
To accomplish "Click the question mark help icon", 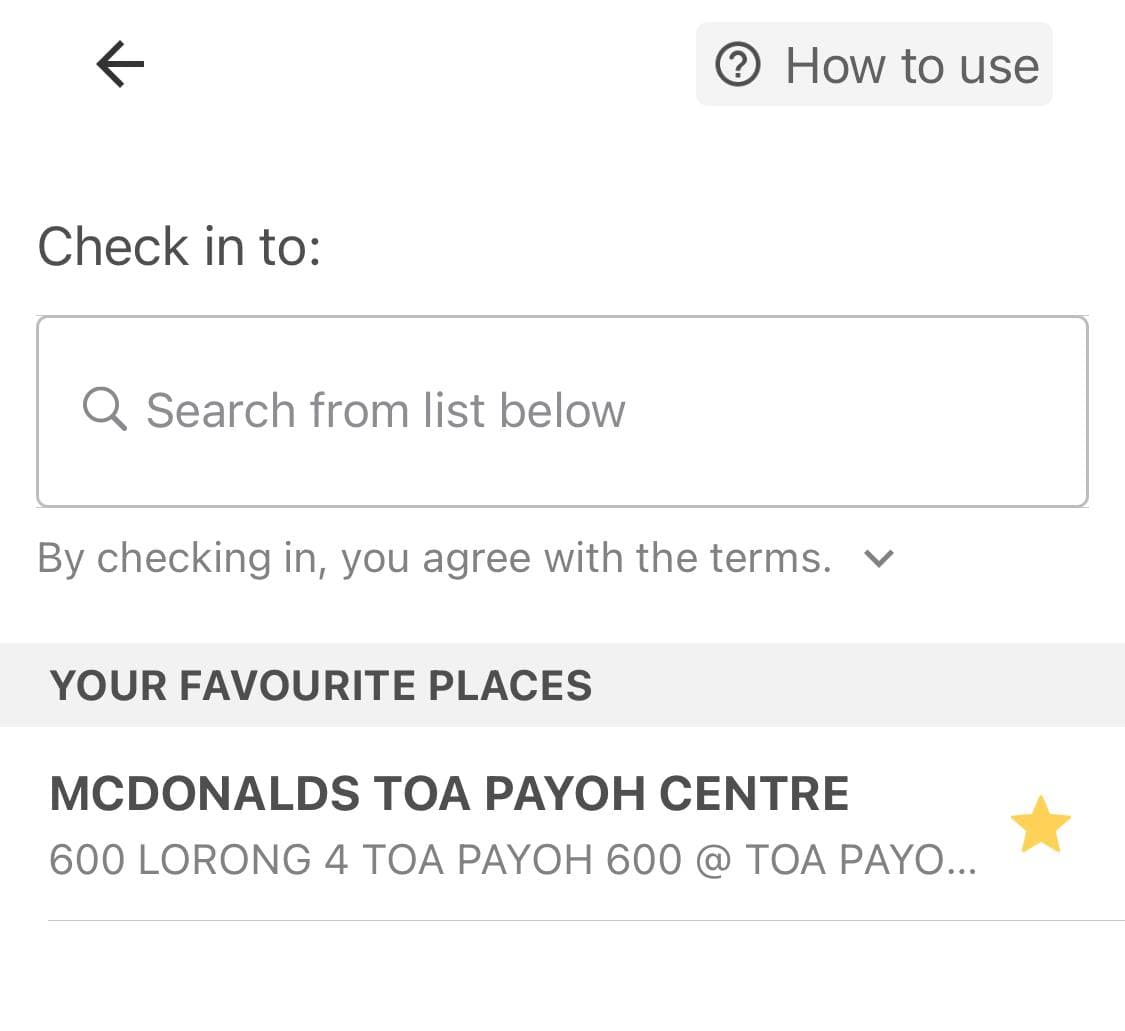I will tap(737, 65).
